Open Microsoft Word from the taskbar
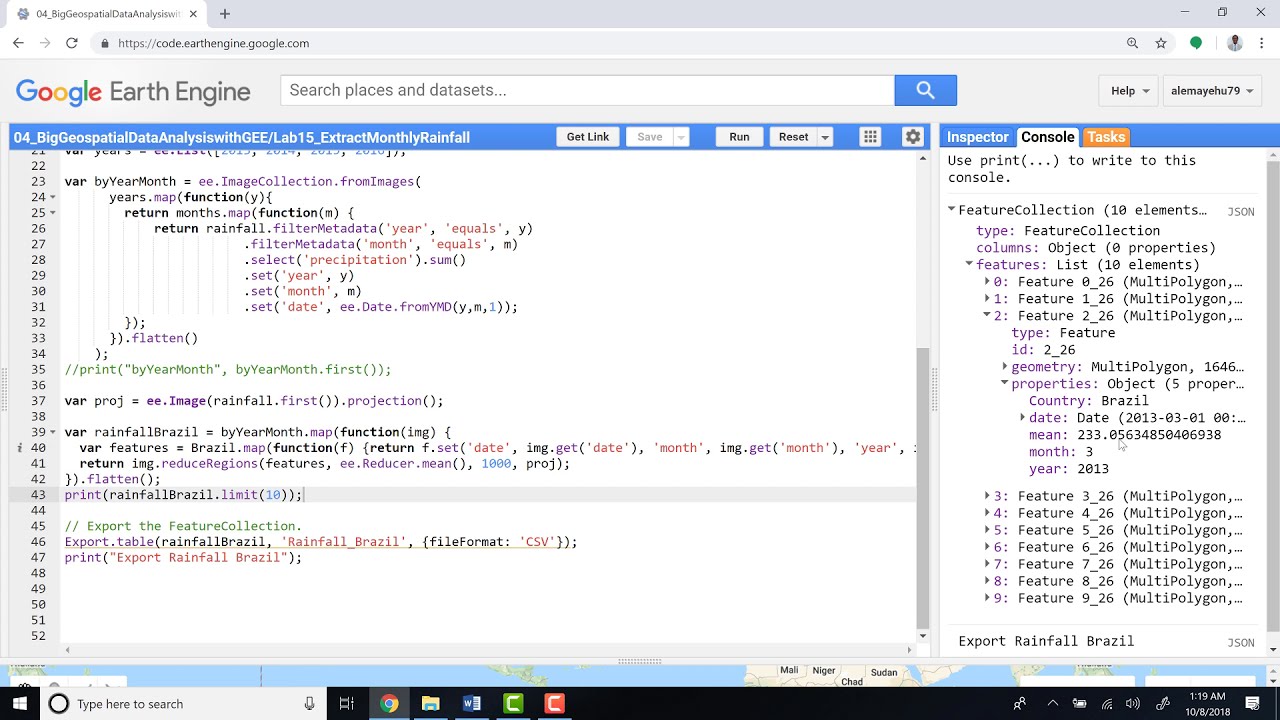 point(472,704)
